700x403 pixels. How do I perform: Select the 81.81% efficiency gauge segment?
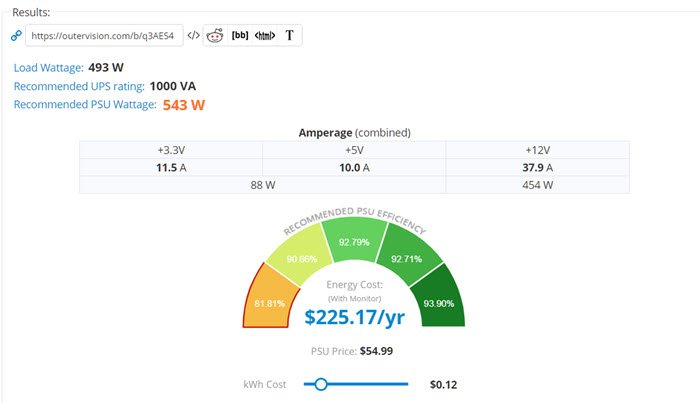pyautogui.click(x=273, y=302)
